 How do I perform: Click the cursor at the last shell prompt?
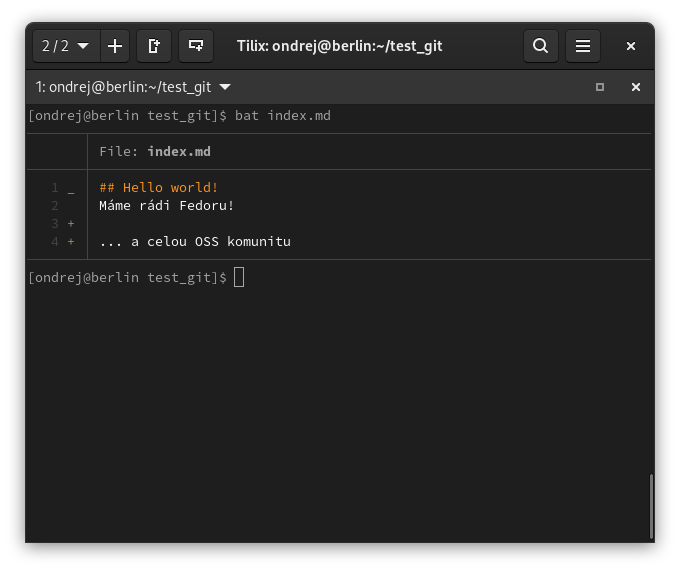[239, 277]
